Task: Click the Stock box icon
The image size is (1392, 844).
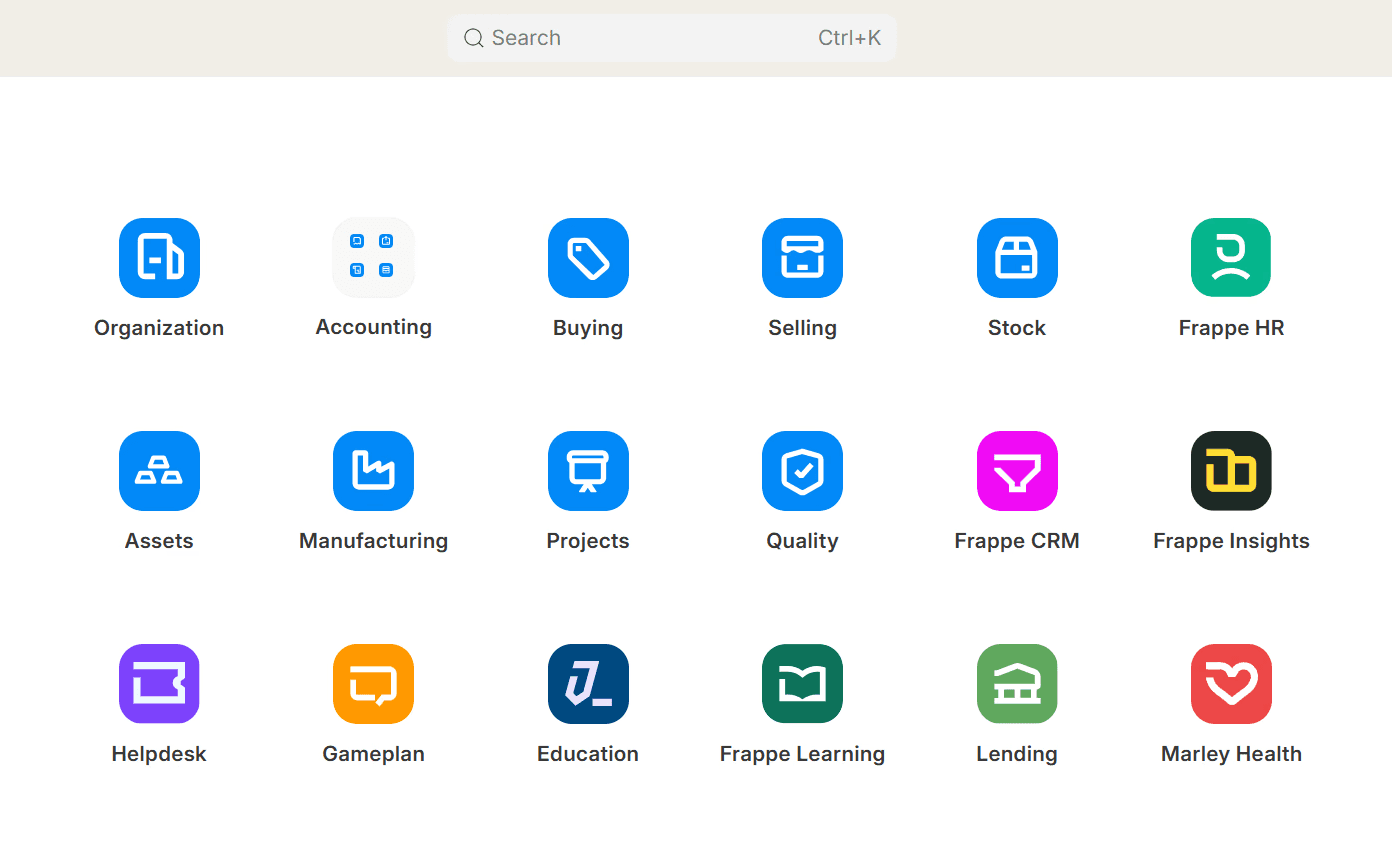Action: (1017, 258)
